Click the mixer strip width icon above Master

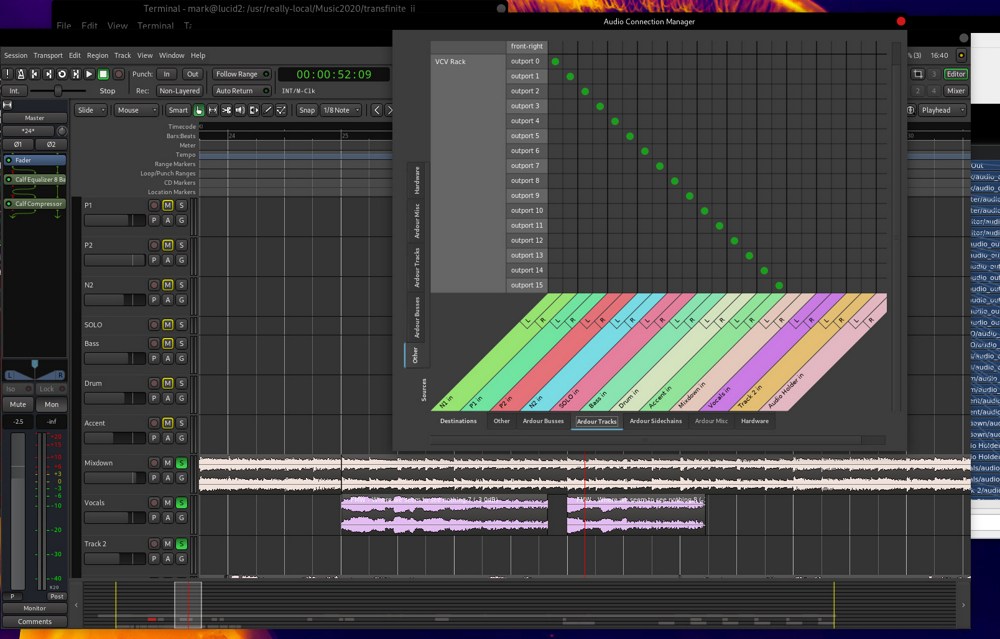[8, 105]
